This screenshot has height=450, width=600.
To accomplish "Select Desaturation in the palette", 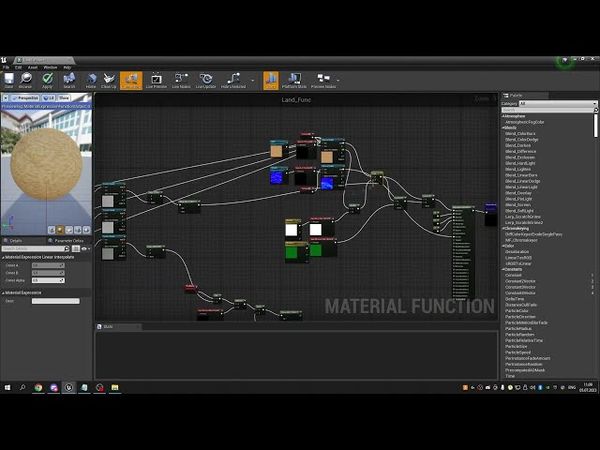I will pos(517,252).
